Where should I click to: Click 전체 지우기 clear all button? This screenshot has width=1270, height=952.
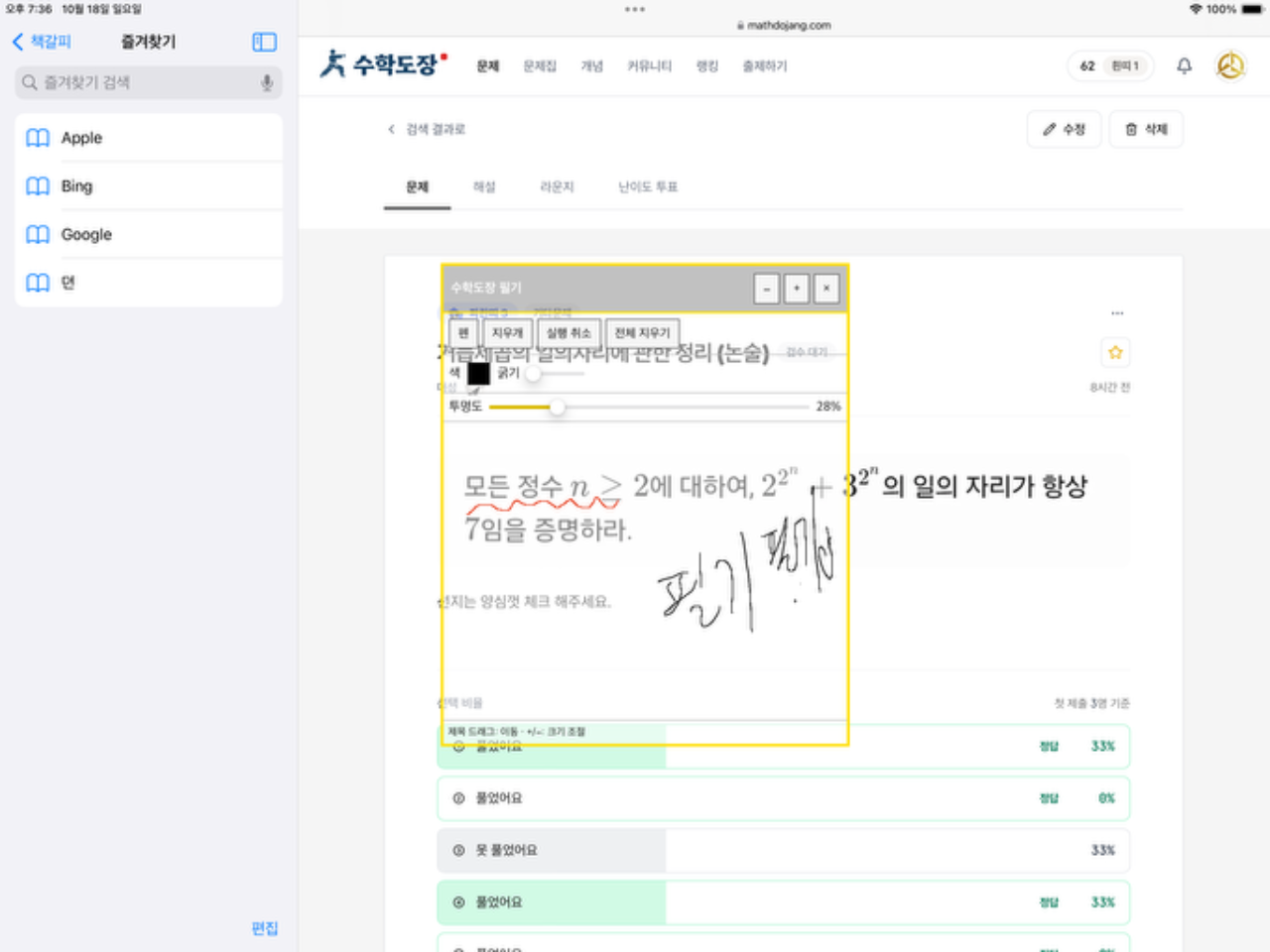tap(642, 333)
